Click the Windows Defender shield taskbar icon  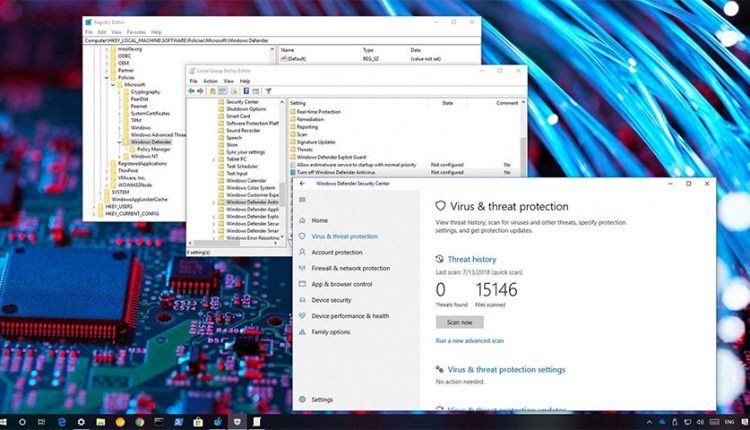coord(237,422)
